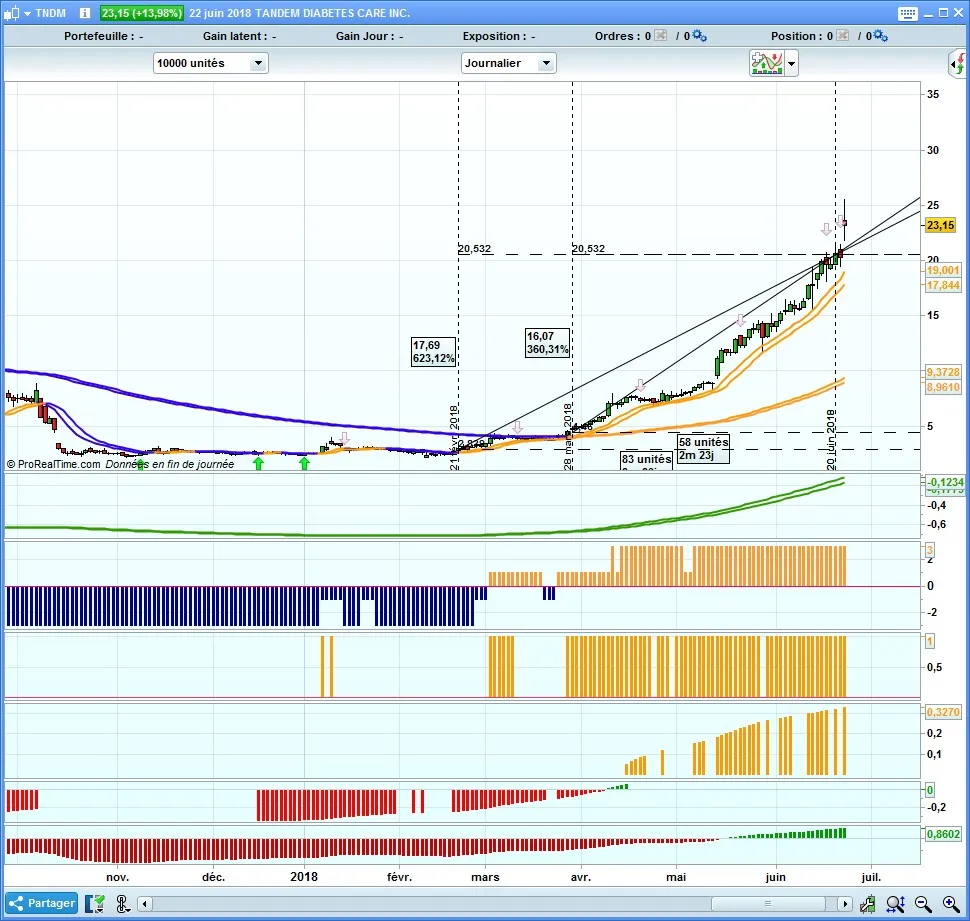Expand the arrow beside the indicators icon
970x921 pixels.
[x=792, y=63]
